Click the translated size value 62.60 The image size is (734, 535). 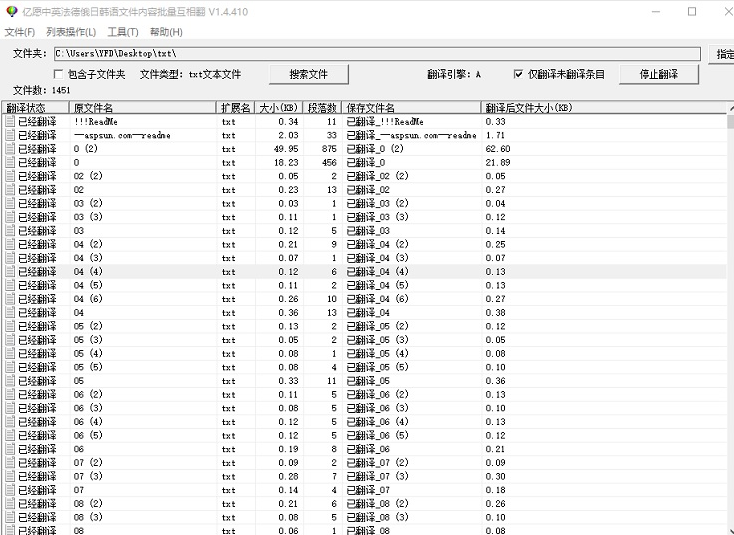point(498,149)
